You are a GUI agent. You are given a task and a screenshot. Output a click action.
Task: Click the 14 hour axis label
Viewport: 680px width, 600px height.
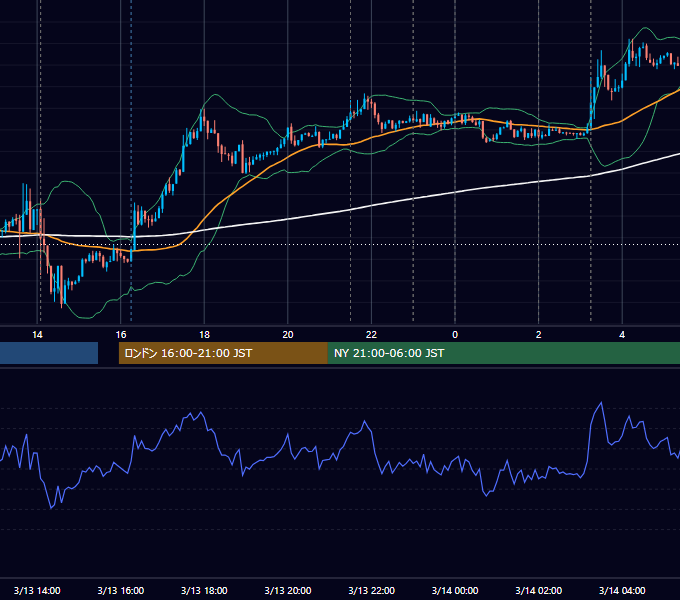(37, 335)
